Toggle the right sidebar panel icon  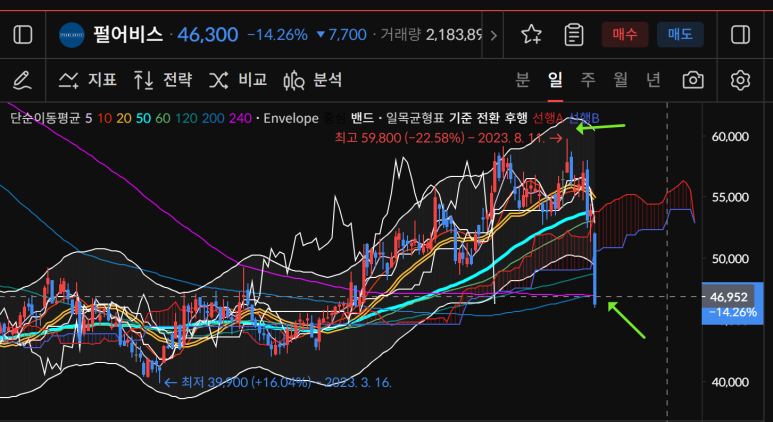(x=739, y=35)
